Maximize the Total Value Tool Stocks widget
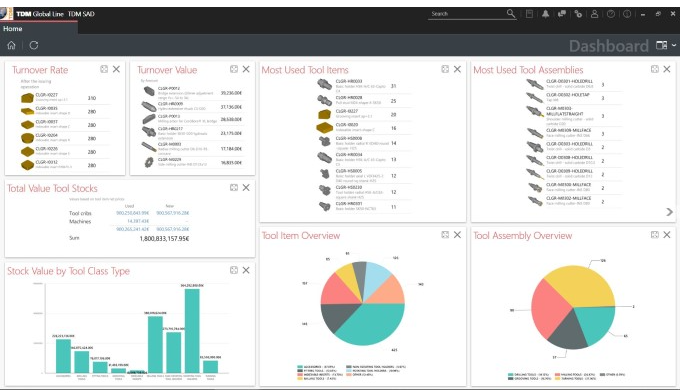The height and width of the screenshot is (390, 680). click(234, 187)
